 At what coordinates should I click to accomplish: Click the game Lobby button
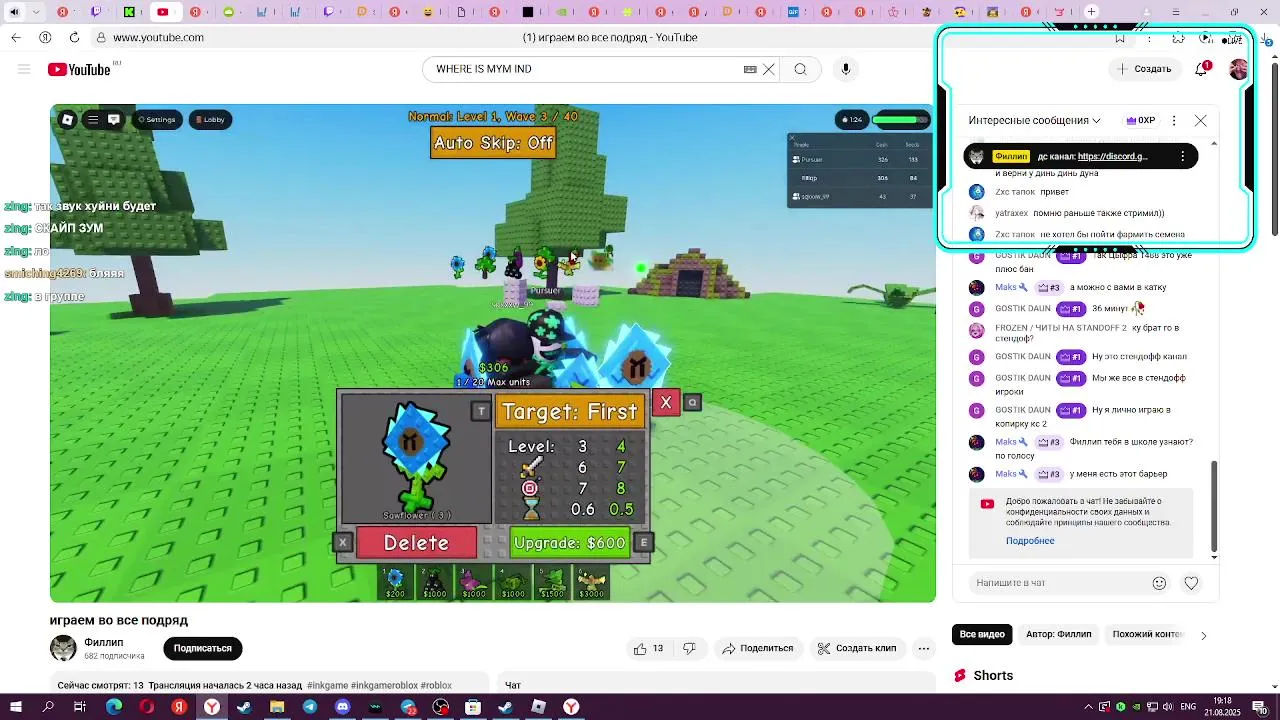[210, 119]
